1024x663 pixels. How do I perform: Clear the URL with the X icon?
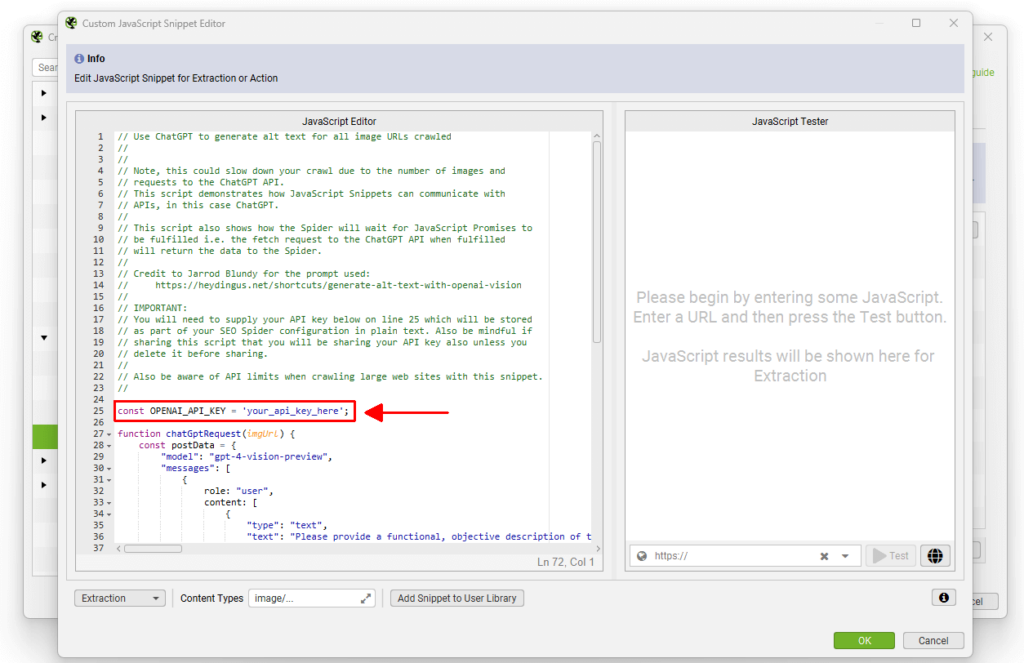[824, 556]
